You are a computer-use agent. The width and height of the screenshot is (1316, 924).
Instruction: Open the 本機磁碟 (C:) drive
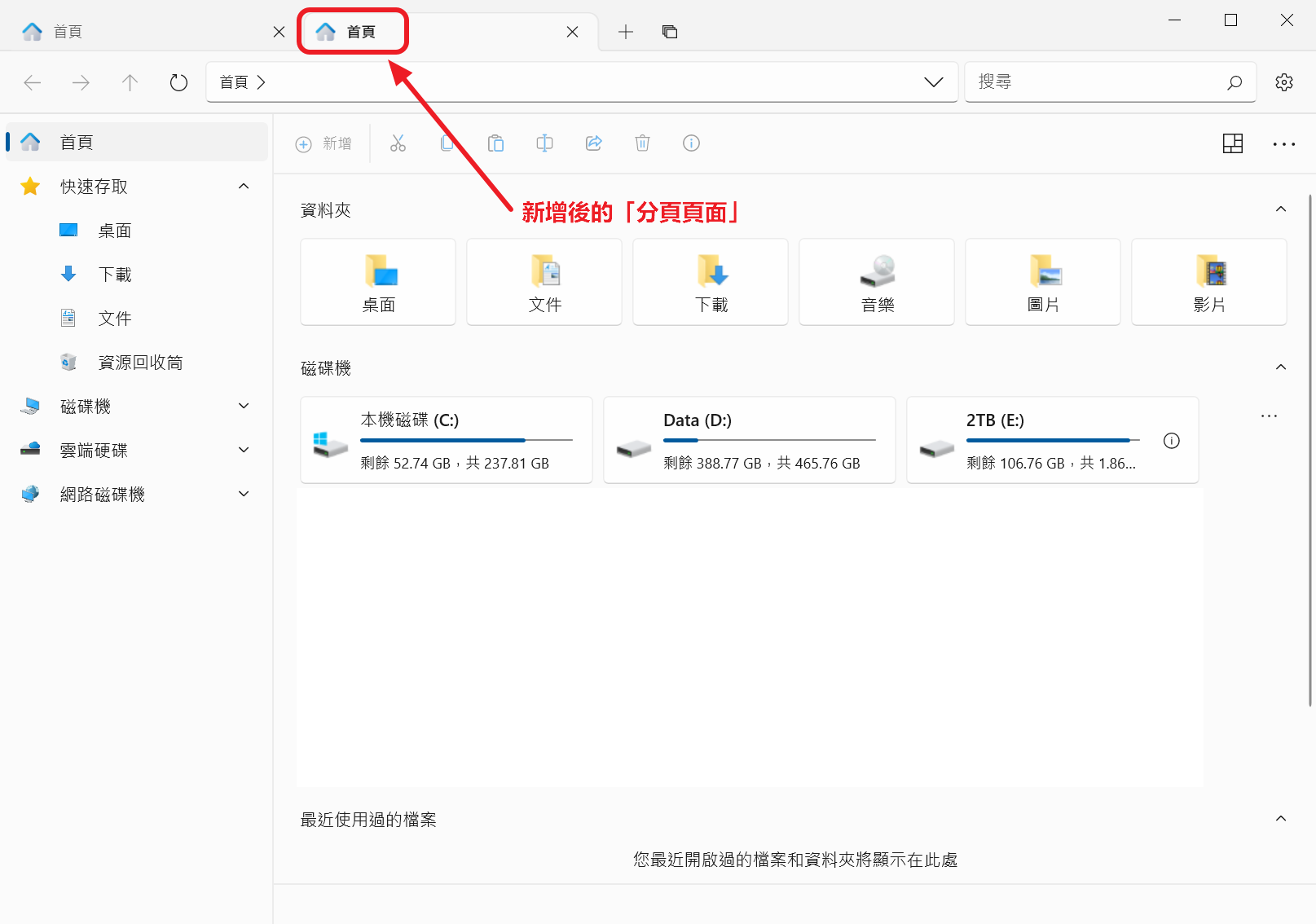coord(447,440)
